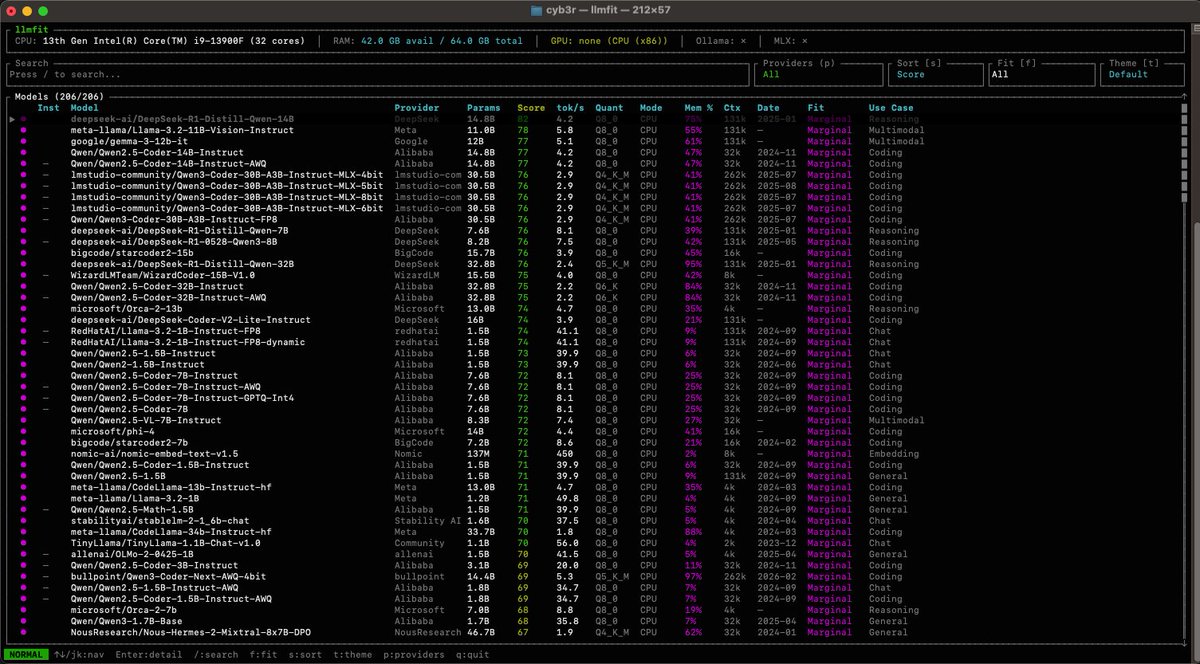Select the nomic-ai/nomic-embed-text-v1.5 model name
This screenshot has width=1200, height=664.
(x=153, y=454)
